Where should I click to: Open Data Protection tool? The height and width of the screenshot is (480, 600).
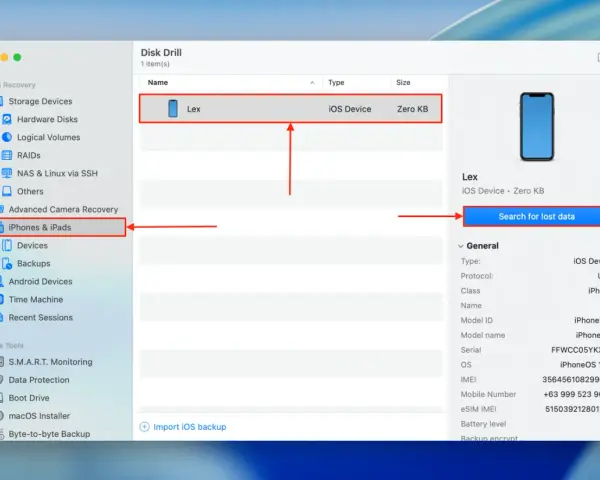[39, 380]
